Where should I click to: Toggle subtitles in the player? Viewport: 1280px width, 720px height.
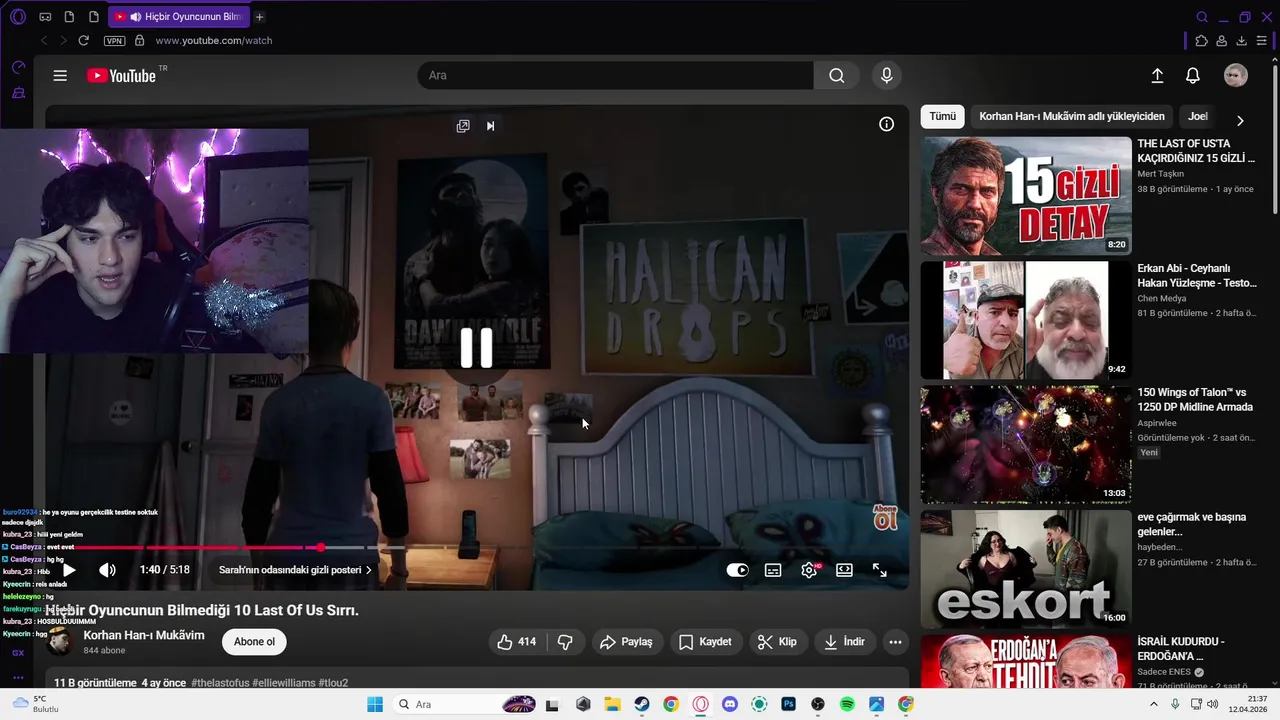tap(773, 570)
